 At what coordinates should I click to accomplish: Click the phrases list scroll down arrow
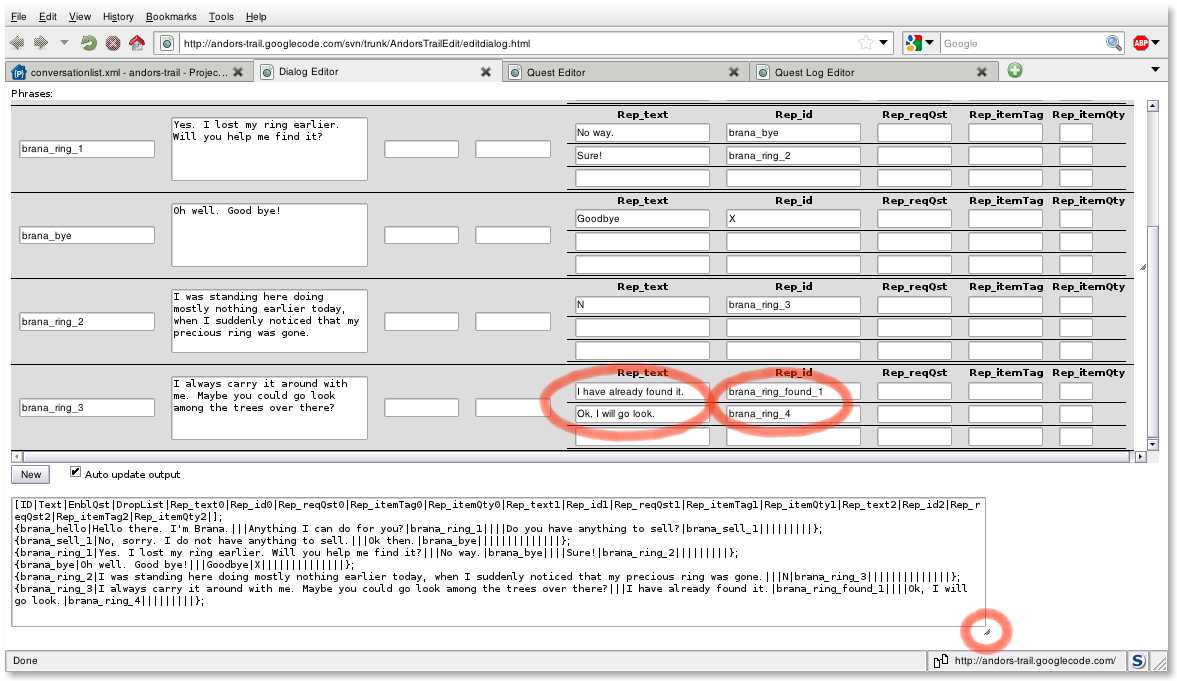click(x=1152, y=444)
